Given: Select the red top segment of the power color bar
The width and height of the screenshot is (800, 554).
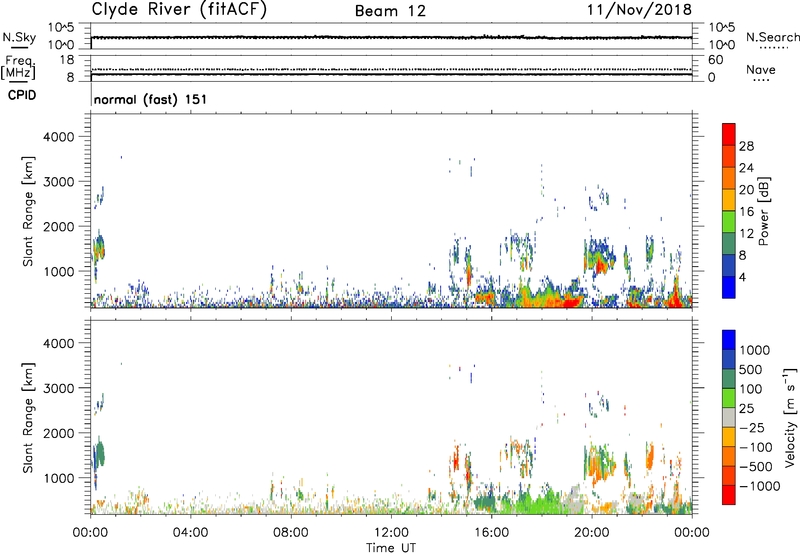Looking at the screenshot, I should (729, 134).
